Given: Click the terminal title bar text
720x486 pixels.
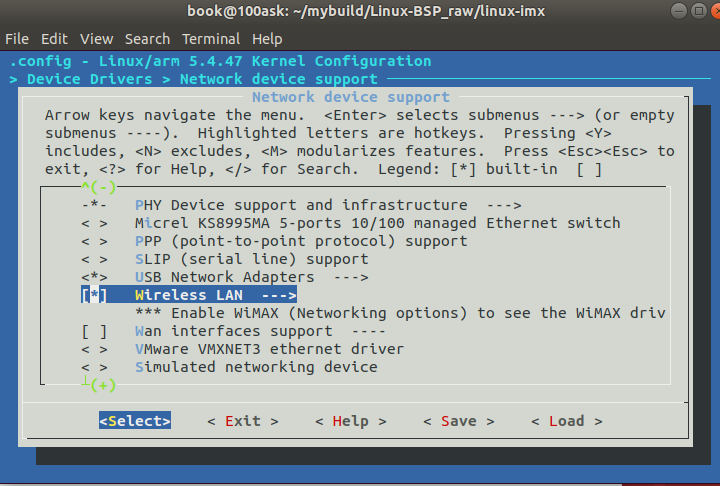Looking at the screenshot, I should click(x=366, y=11).
